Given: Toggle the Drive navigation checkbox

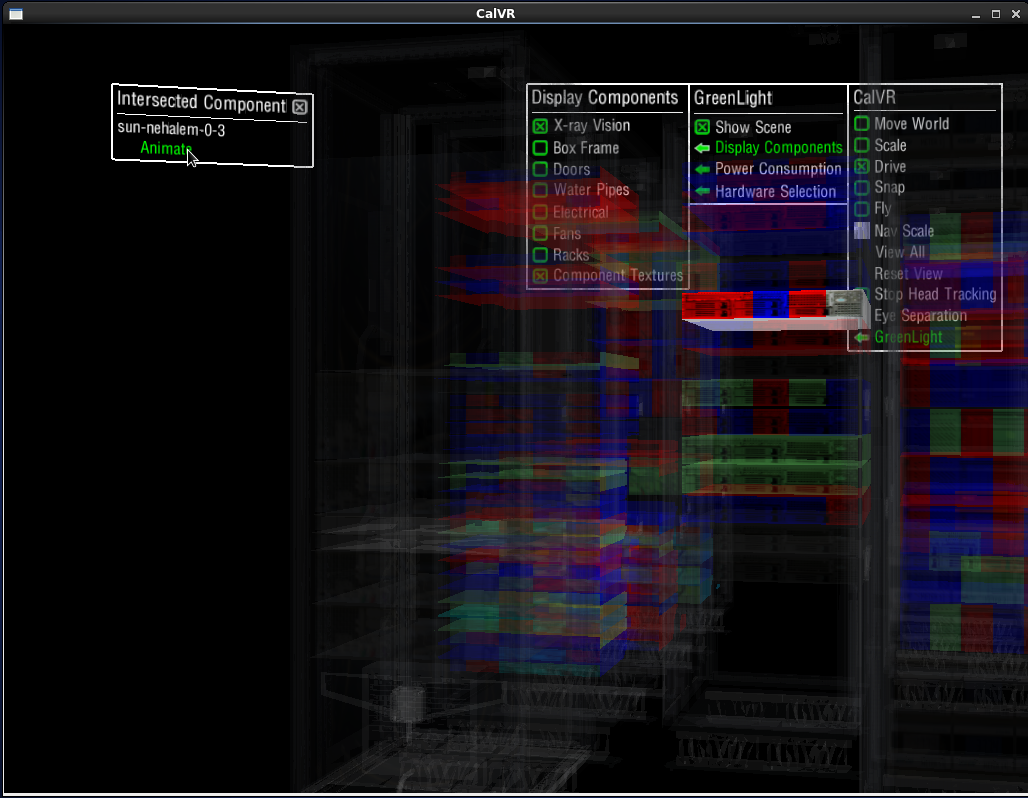Looking at the screenshot, I should 861,167.
